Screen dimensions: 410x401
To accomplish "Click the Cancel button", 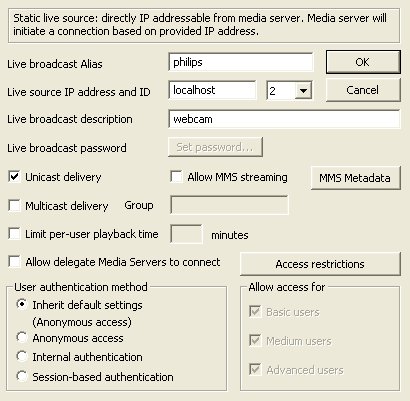I will pyautogui.click(x=363, y=90).
